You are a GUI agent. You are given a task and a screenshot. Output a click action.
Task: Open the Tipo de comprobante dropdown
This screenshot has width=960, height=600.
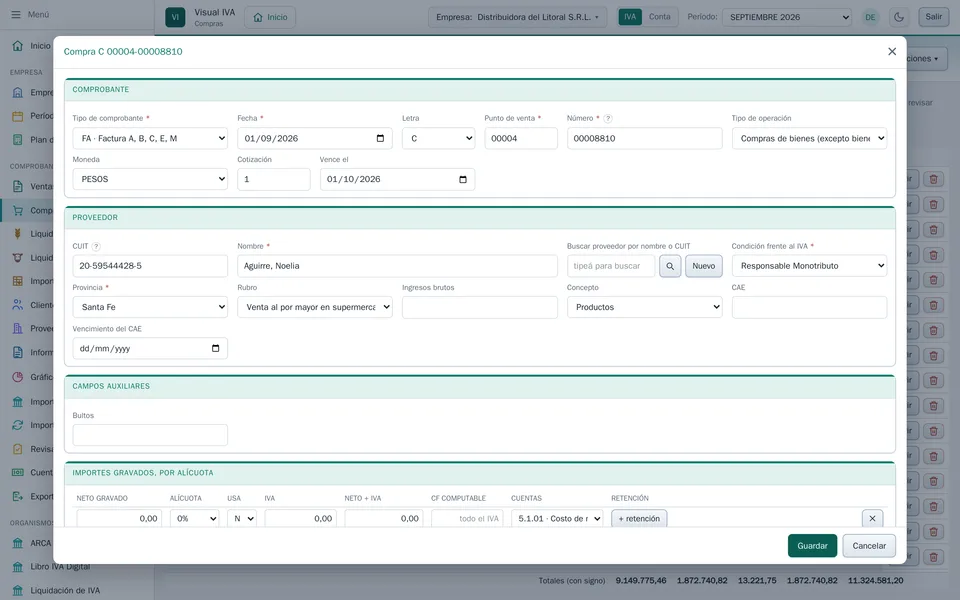(x=150, y=138)
